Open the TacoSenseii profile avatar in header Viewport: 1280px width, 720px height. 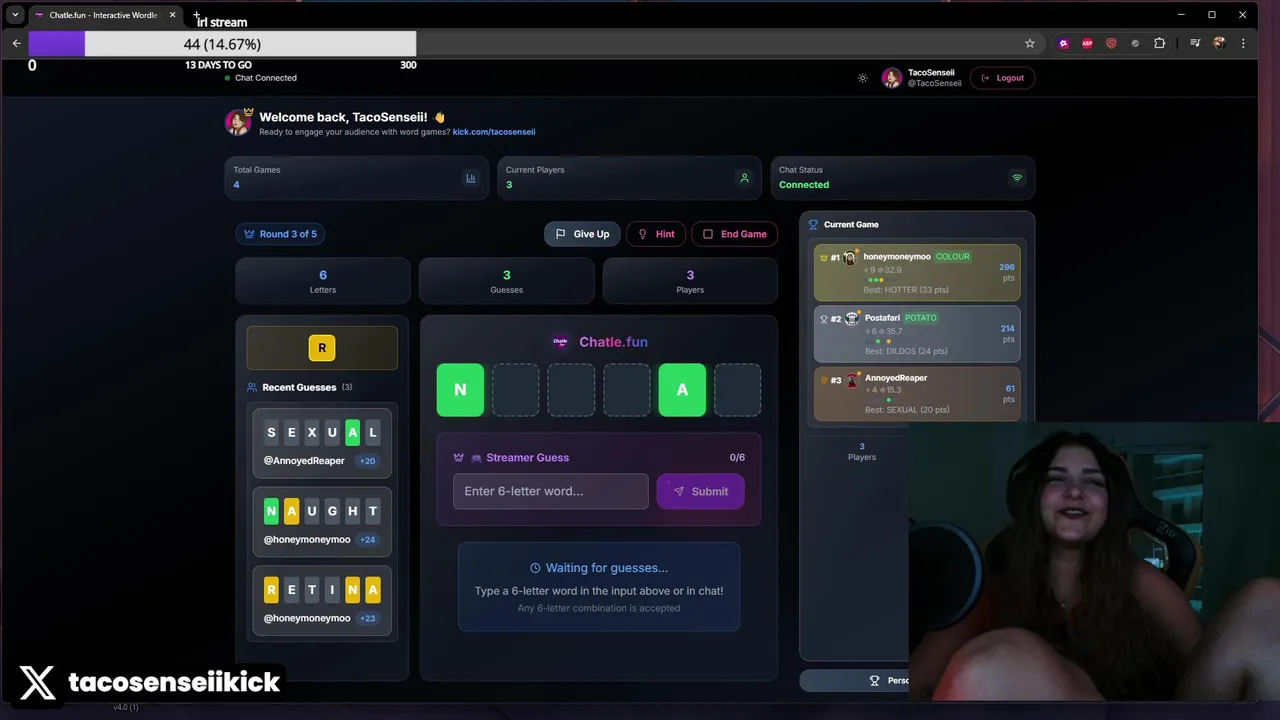tap(892, 78)
